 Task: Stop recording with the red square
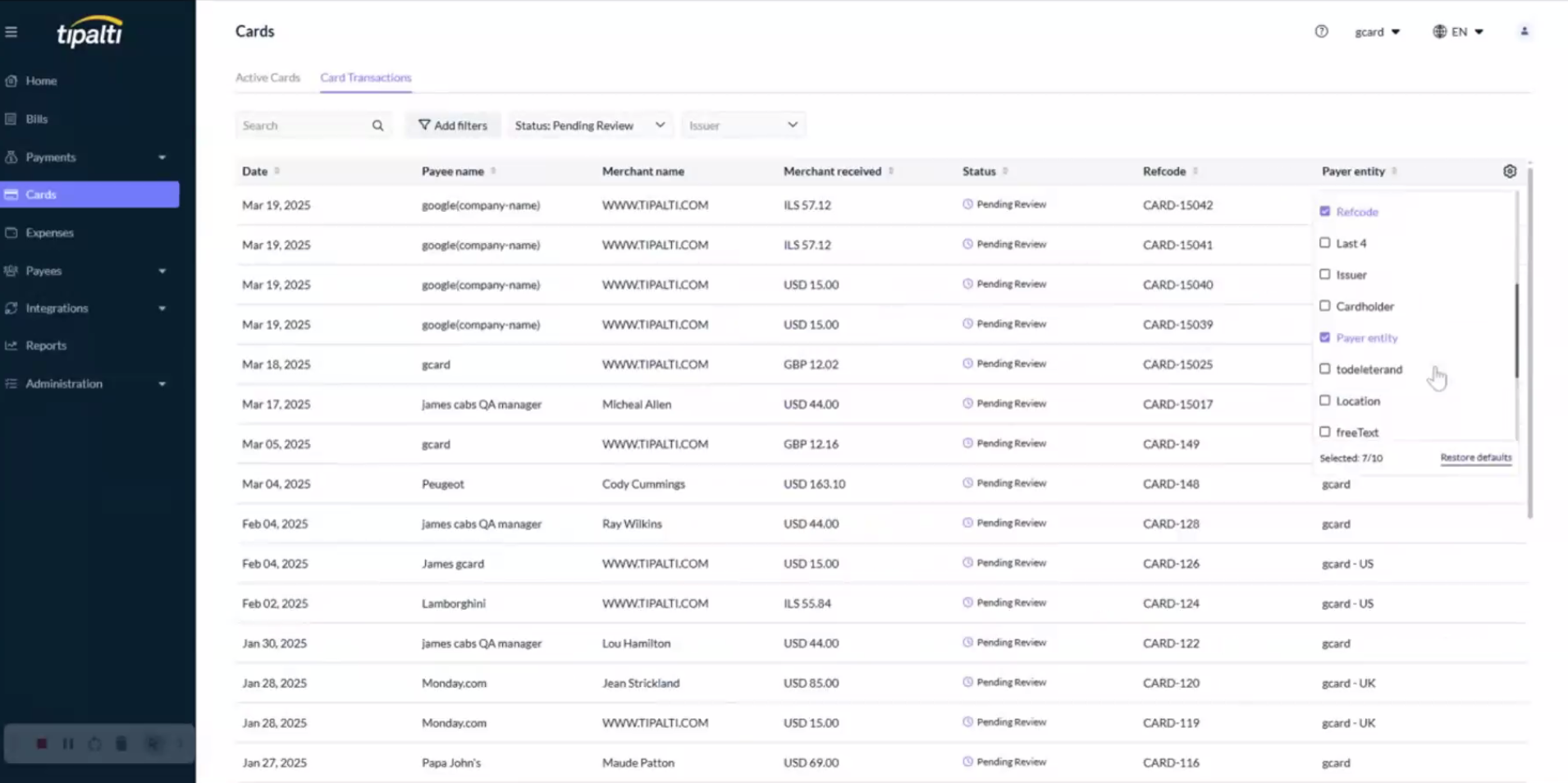[41, 744]
